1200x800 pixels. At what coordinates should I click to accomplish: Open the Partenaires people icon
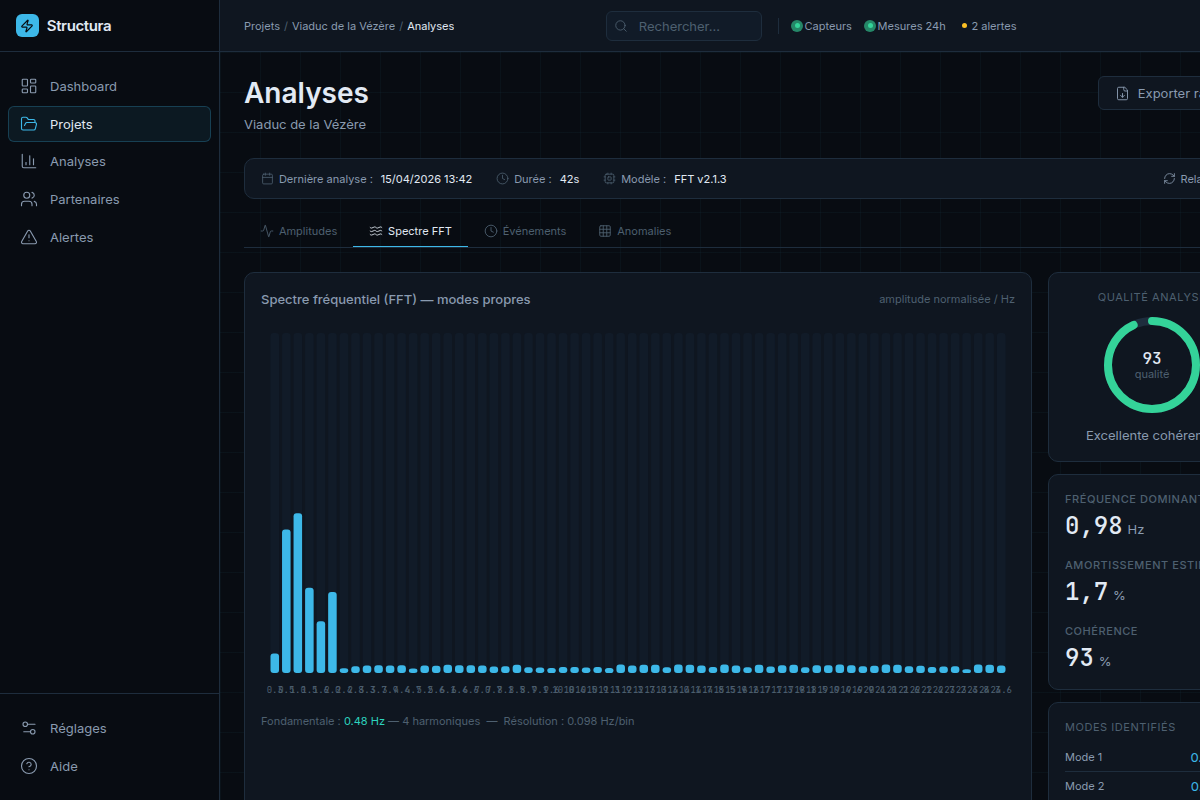pos(29,199)
